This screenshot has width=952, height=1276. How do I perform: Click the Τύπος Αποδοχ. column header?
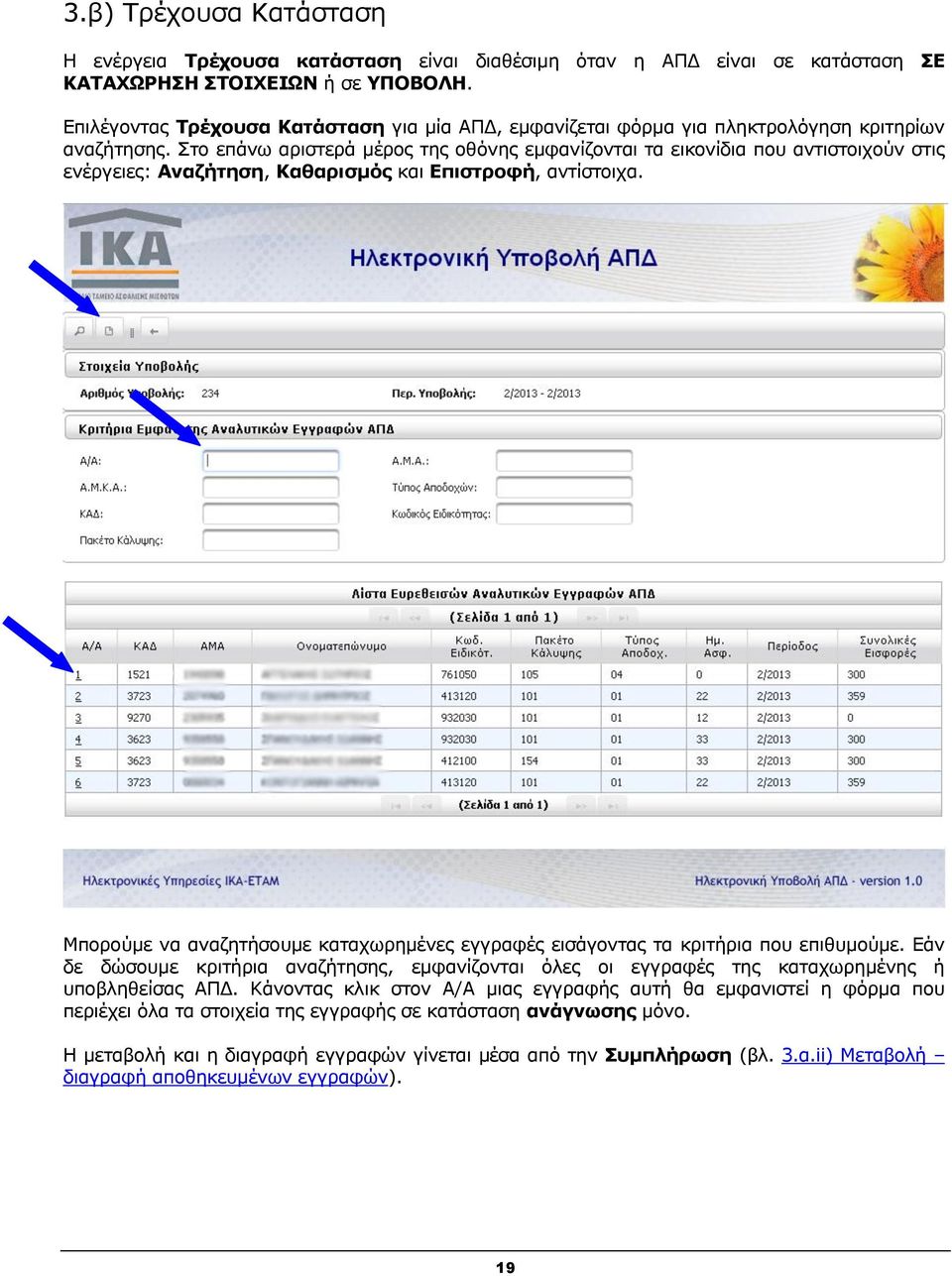coord(644,646)
